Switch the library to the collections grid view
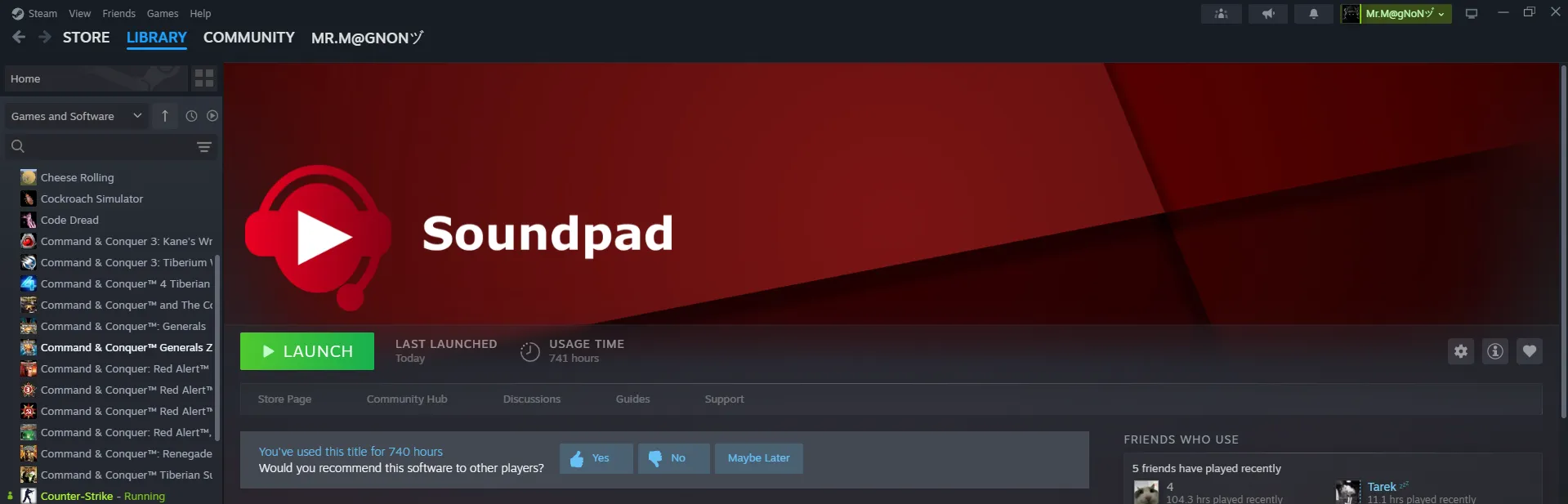 tap(203, 78)
